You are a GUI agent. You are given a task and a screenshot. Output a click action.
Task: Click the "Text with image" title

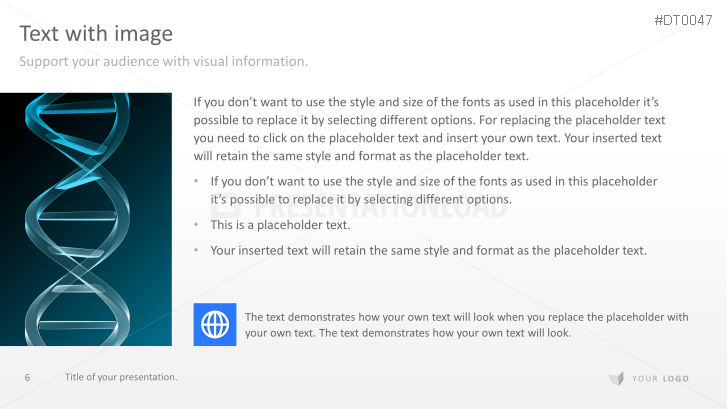click(x=96, y=34)
